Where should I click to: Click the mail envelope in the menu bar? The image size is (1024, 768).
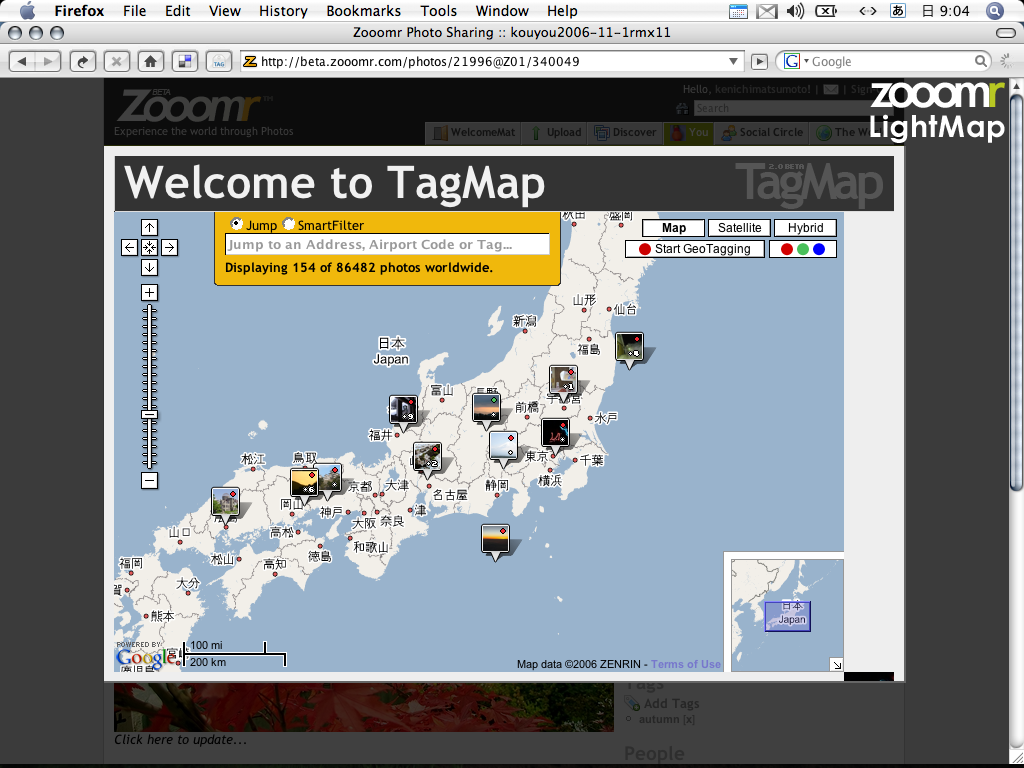pos(767,11)
